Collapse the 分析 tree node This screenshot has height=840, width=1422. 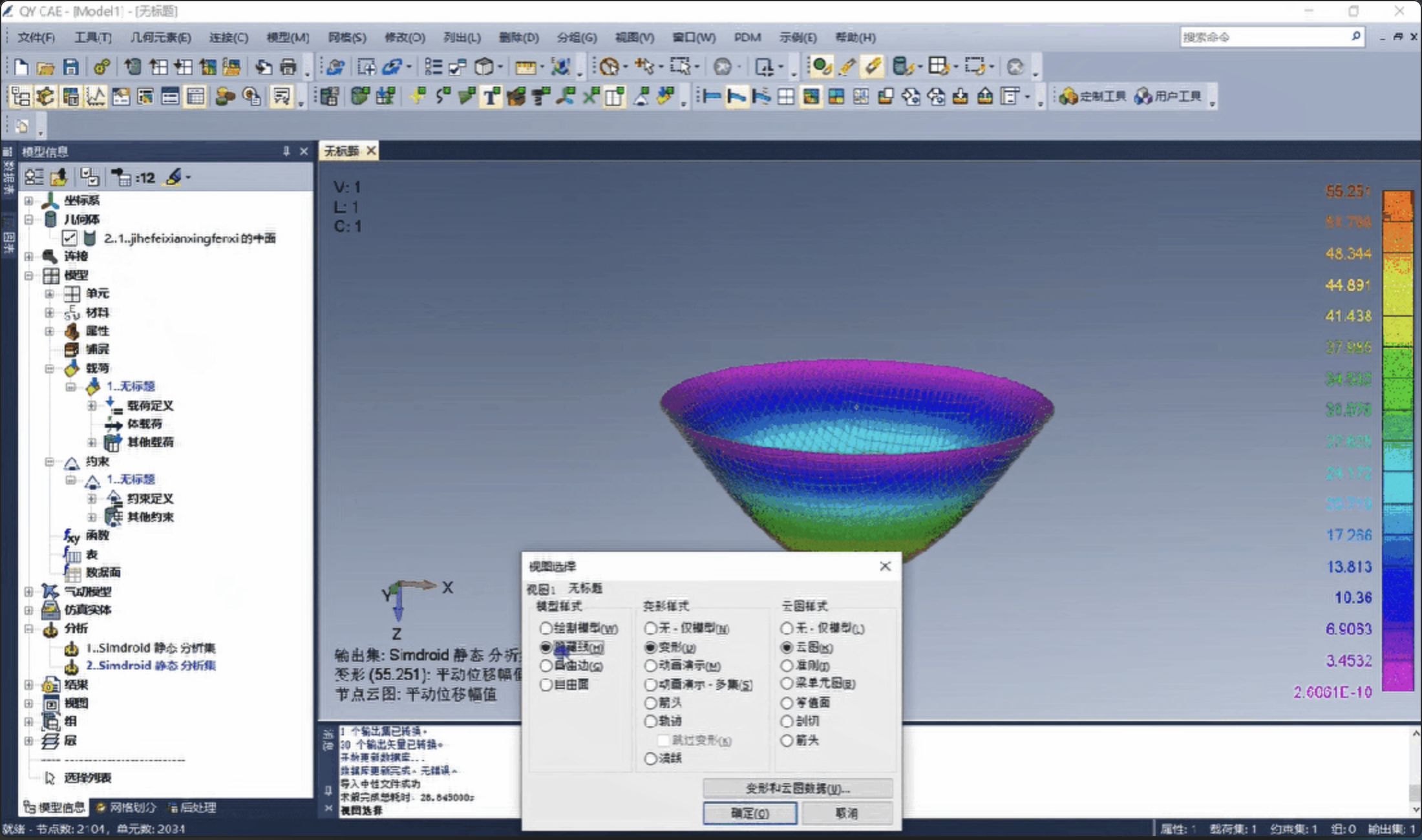click(x=28, y=628)
